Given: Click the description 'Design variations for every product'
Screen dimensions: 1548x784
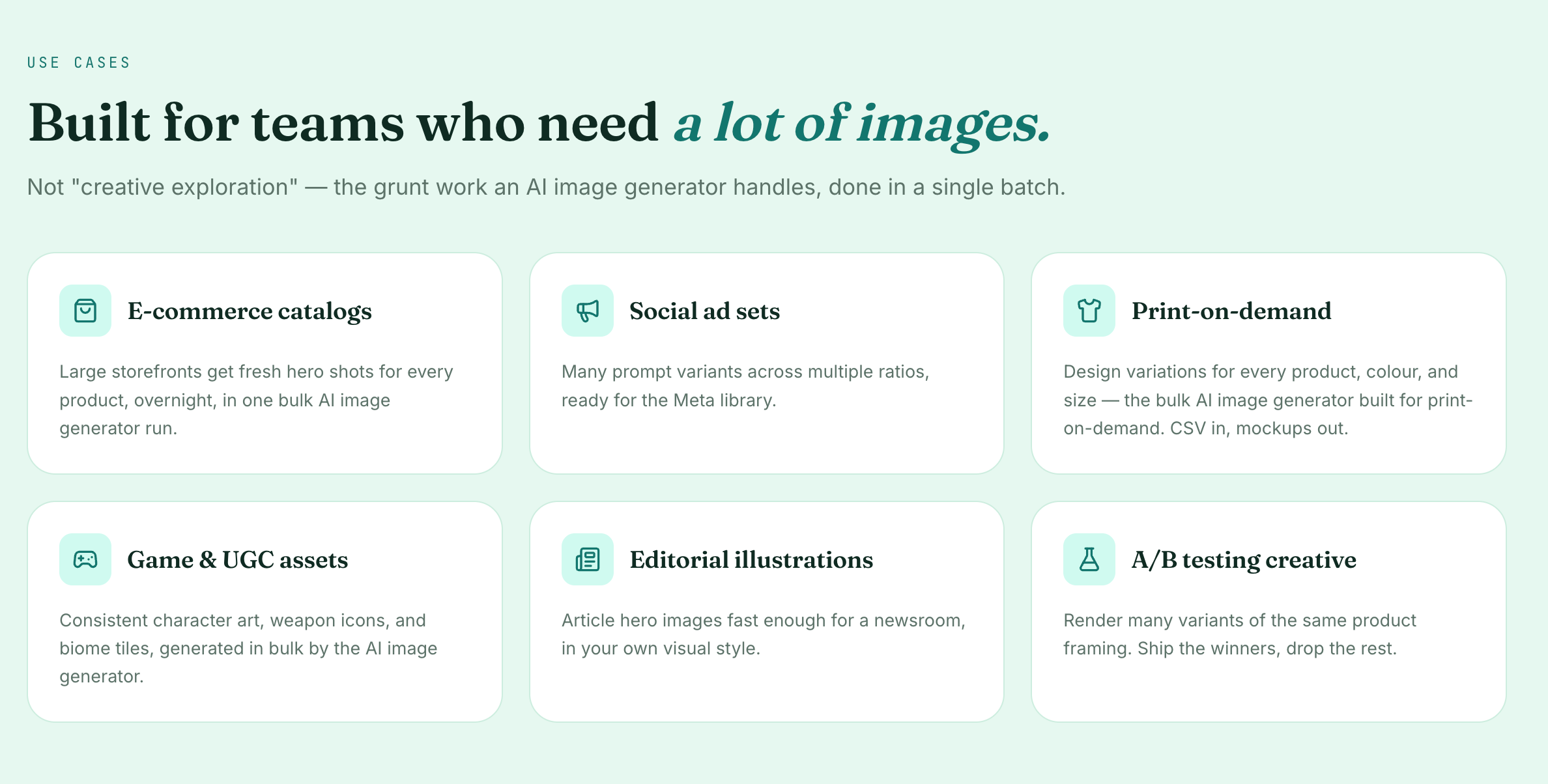Looking at the screenshot, I should [1268, 400].
